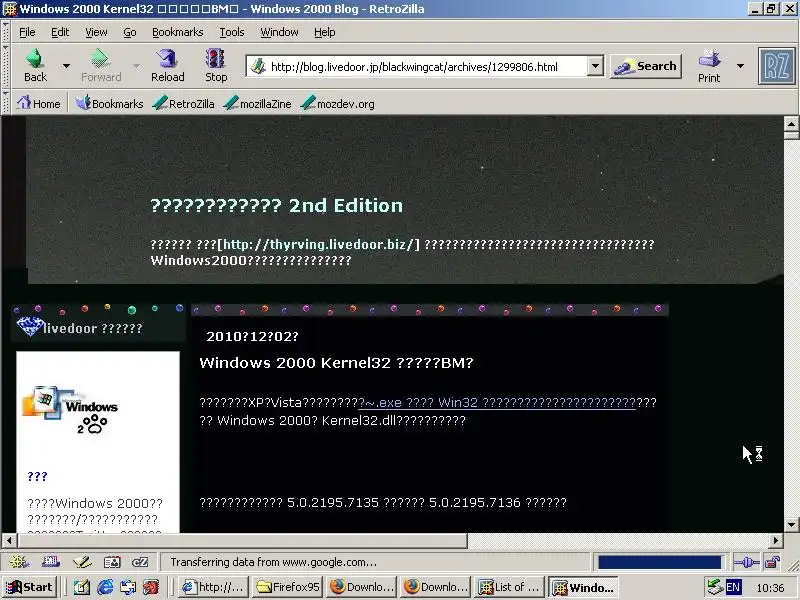Expand the URL bar history dropdown

(x=595, y=66)
